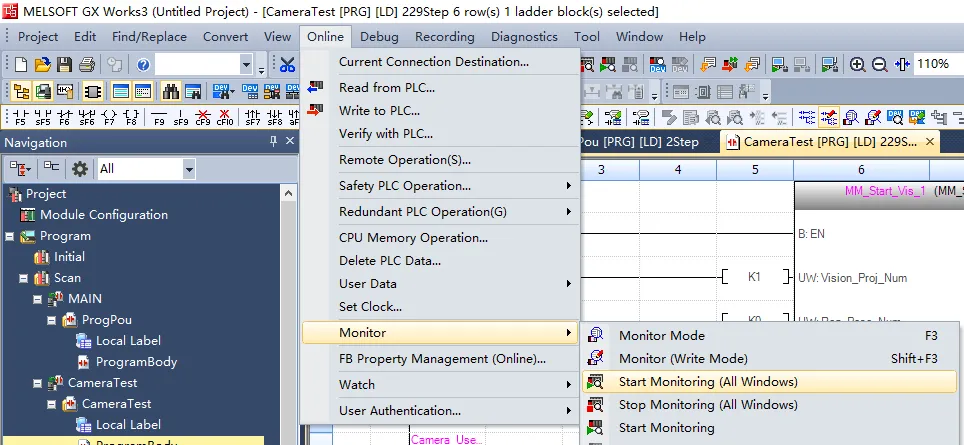Collapse the Scan tree node
This screenshot has width=964, height=445.
pyautogui.click(x=23, y=278)
